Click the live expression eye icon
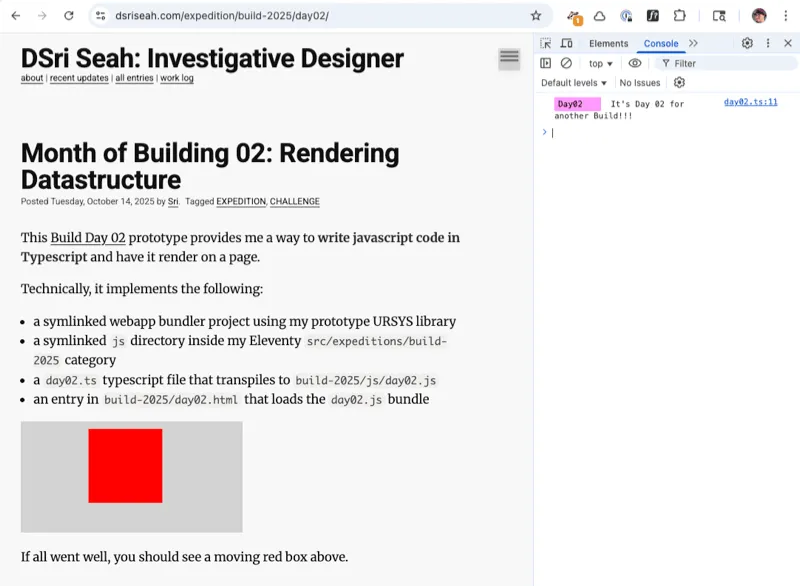The width and height of the screenshot is (800, 586). click(x=634, y=63)
